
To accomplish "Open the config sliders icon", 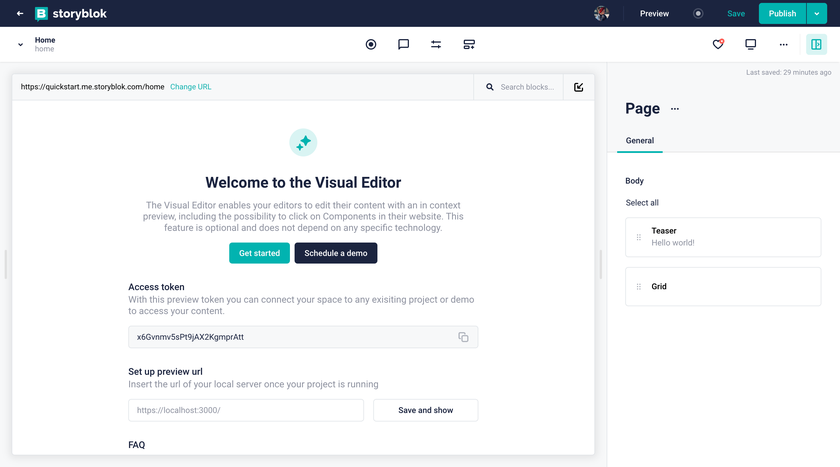I will pos(436,44).
